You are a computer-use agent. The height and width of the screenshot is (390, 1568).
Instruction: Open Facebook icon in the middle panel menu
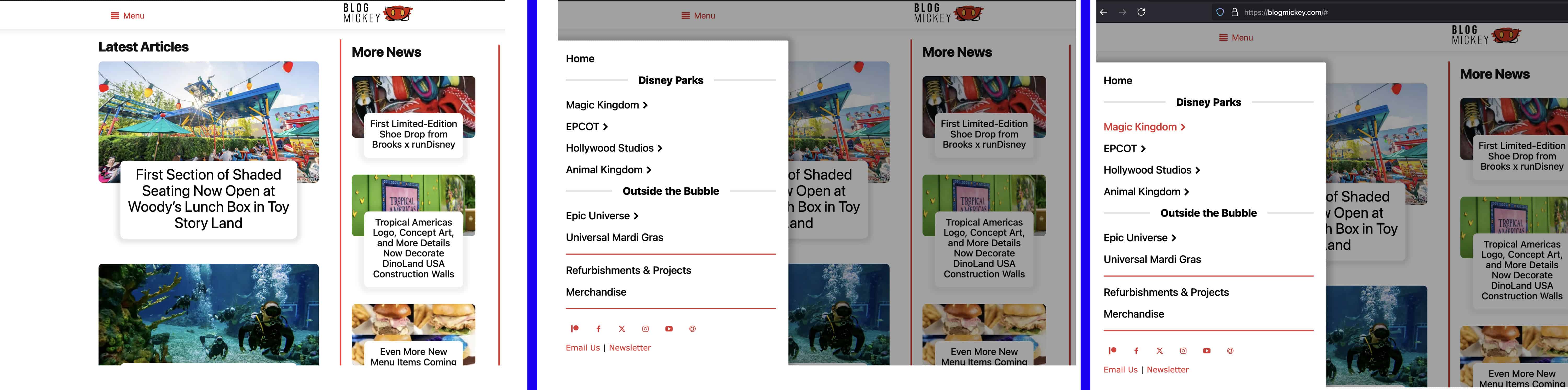pyautogui.click(x=598, y=329)
